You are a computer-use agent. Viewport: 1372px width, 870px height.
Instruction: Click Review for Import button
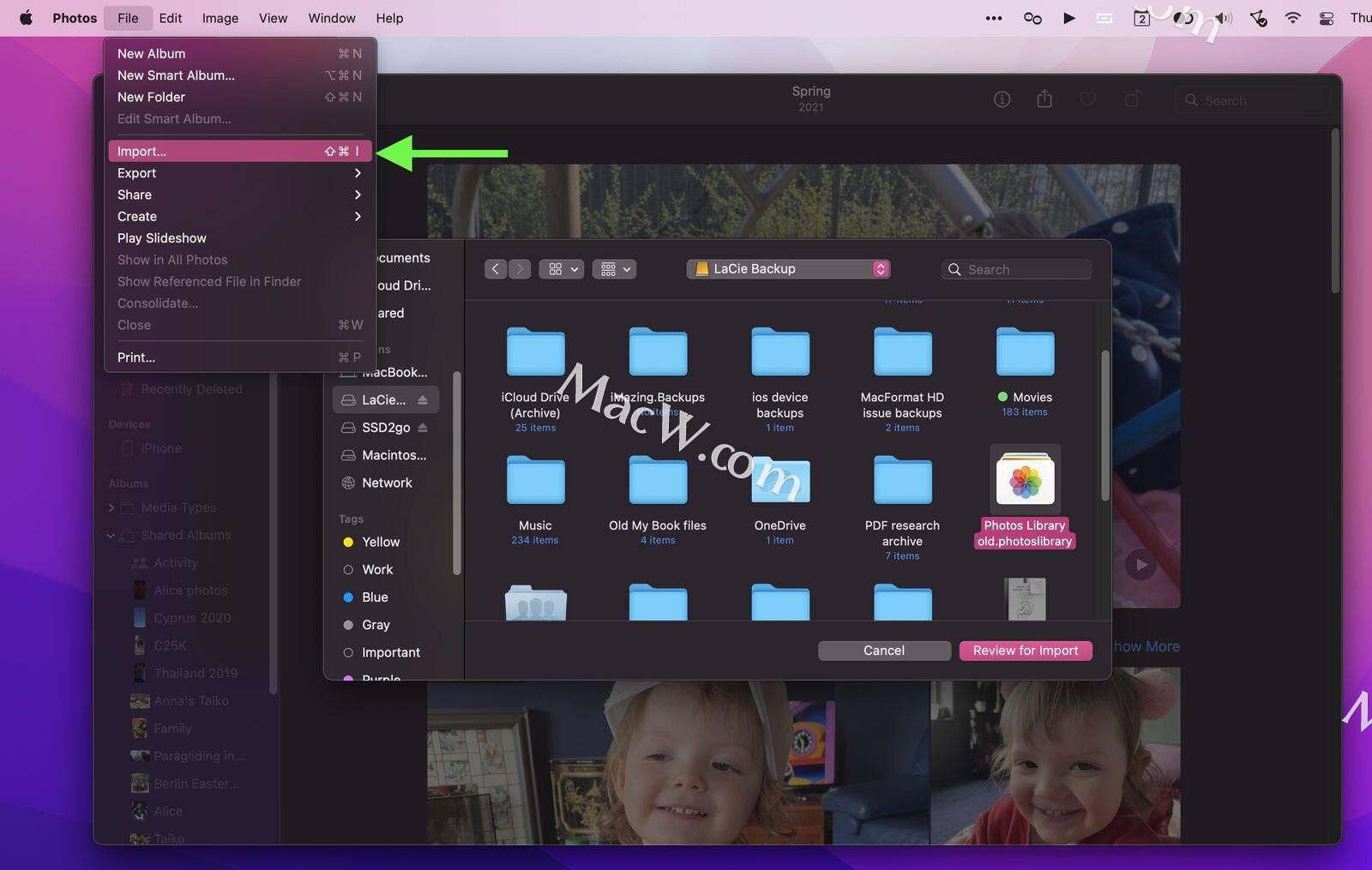tap(1026, 651)
